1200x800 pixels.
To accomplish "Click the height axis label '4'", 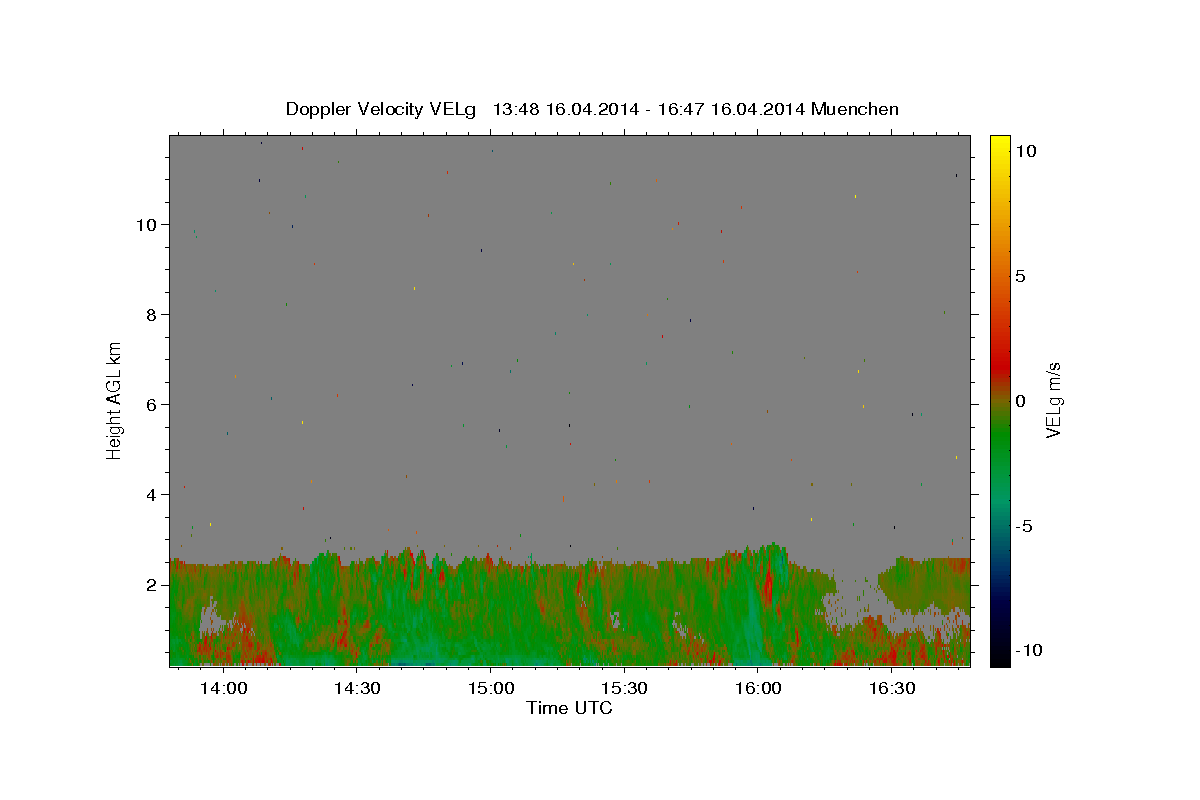I will [153, 495].
